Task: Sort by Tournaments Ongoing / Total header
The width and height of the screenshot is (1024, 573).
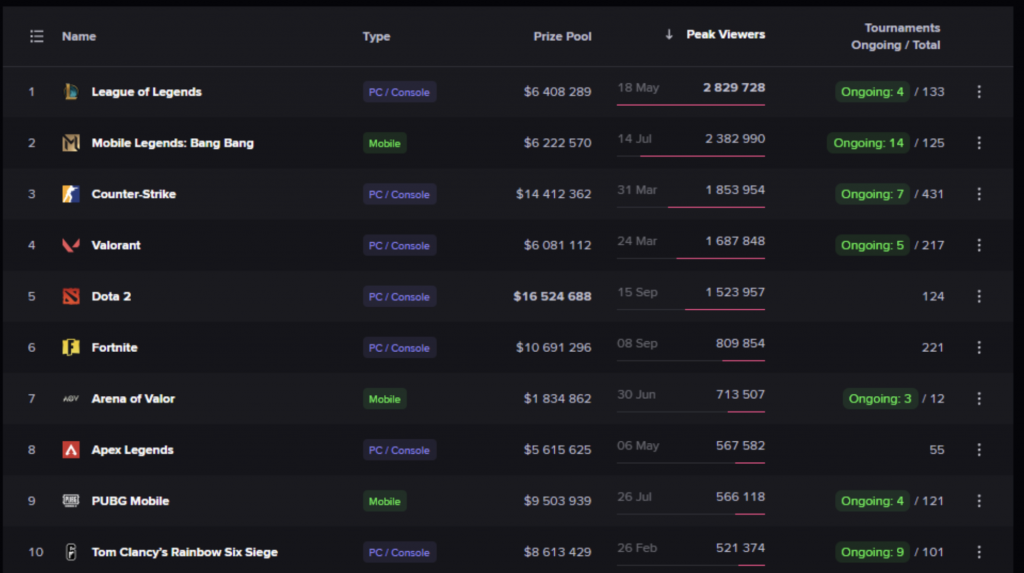Action: (896, 37)
